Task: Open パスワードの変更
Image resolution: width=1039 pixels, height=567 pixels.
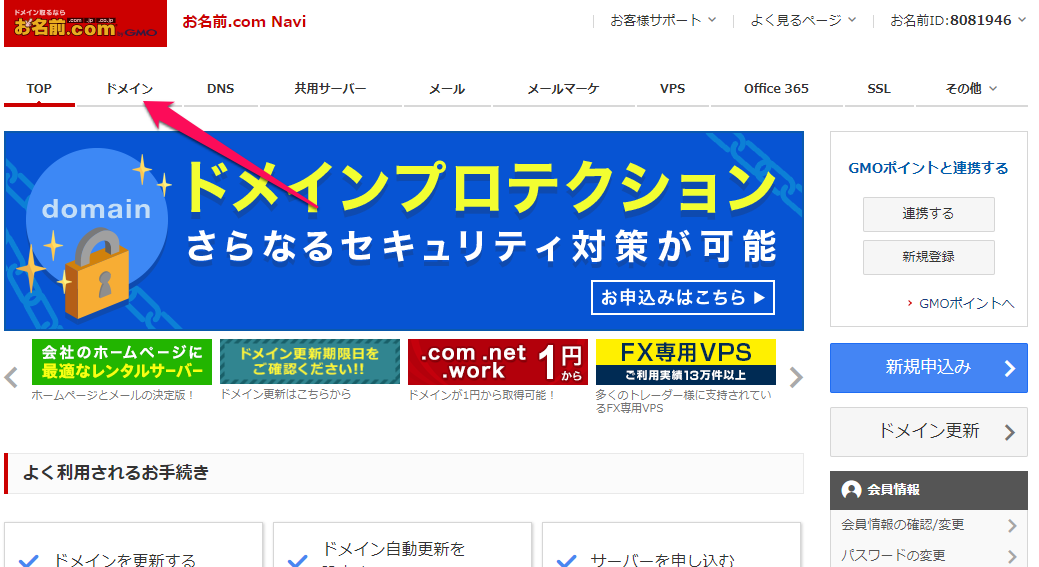Action: (x=928, y=555)
